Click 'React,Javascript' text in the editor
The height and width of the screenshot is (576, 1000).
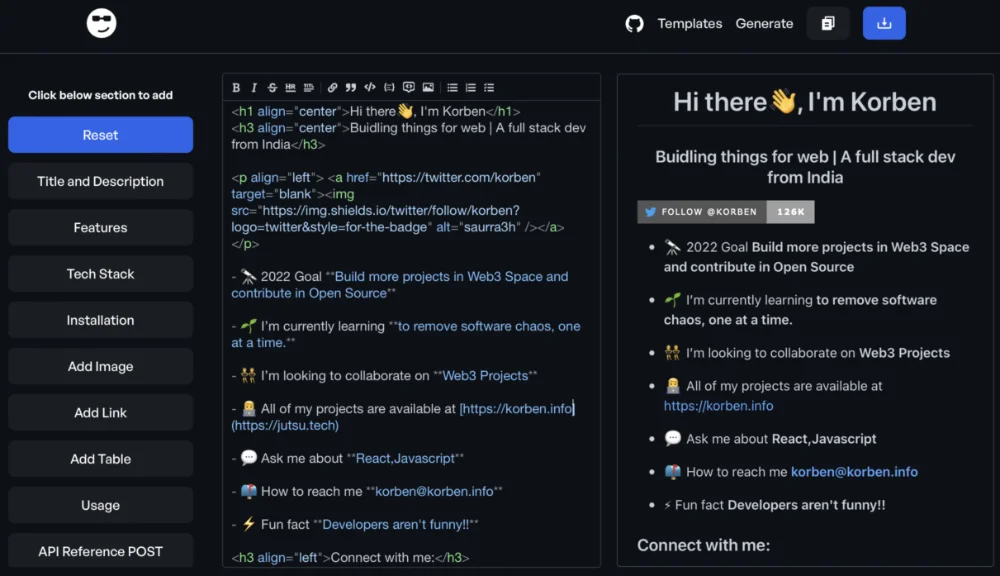(x=405, y=459)
